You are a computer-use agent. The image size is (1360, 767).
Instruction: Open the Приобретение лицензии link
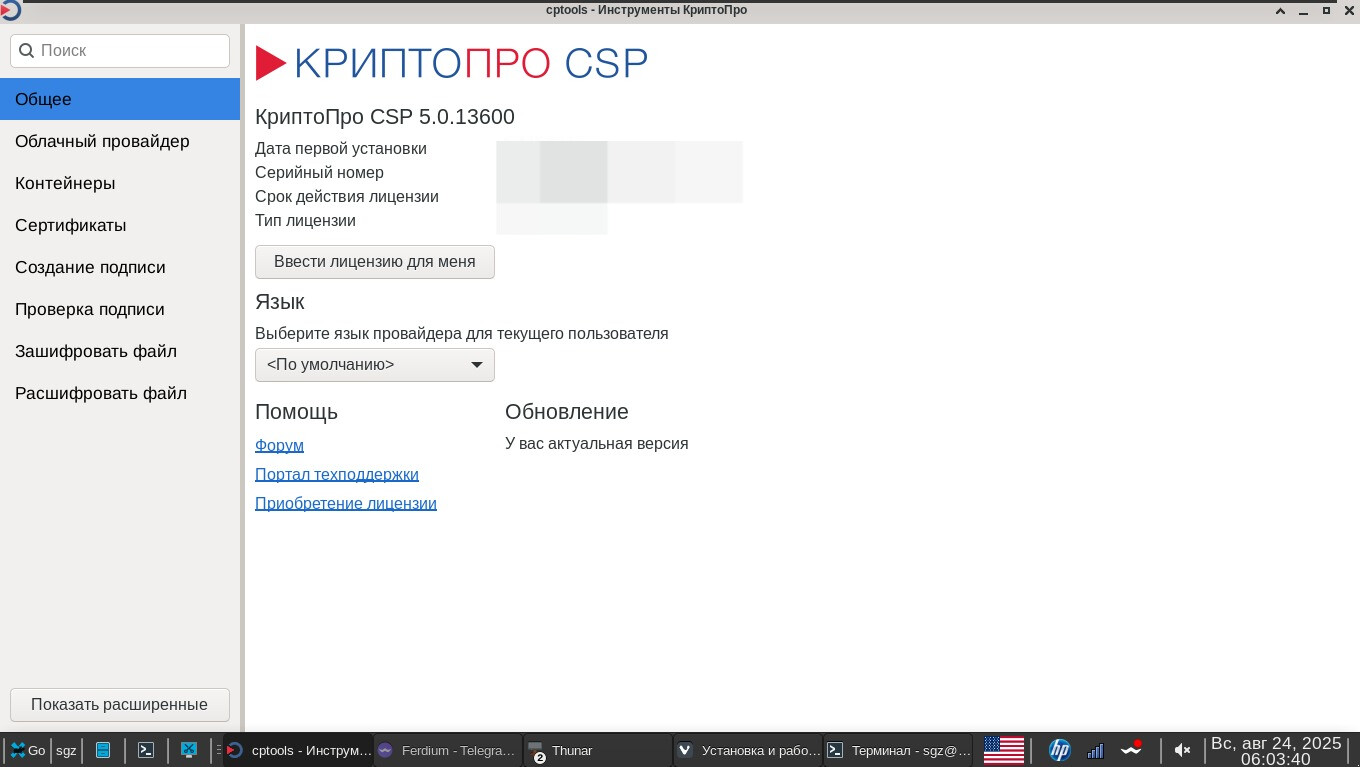click(x=346, y=503)
